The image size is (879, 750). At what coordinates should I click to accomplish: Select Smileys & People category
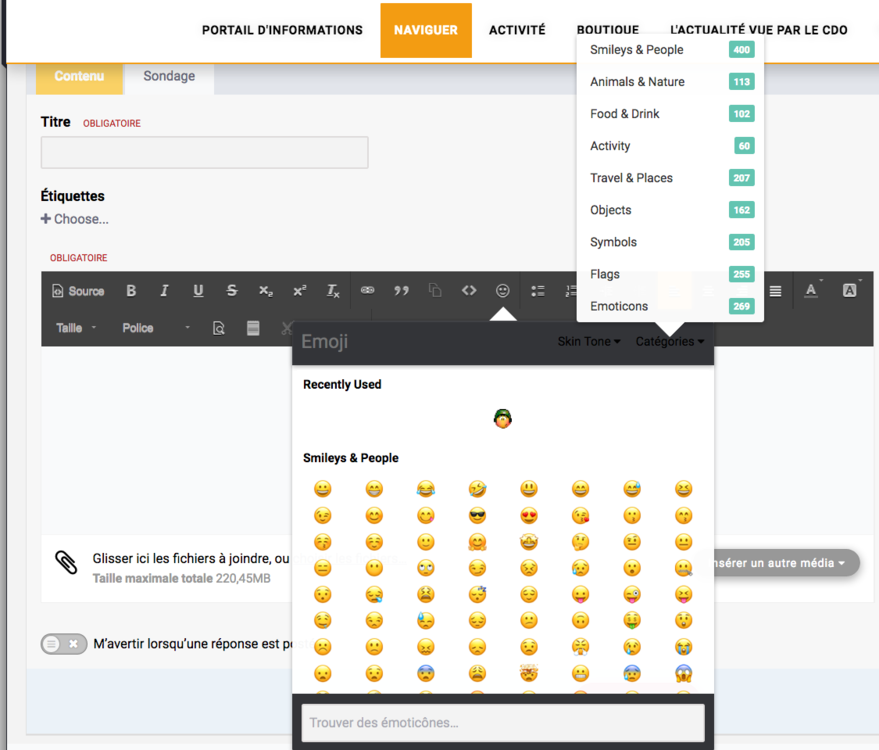tap(670, 50)
